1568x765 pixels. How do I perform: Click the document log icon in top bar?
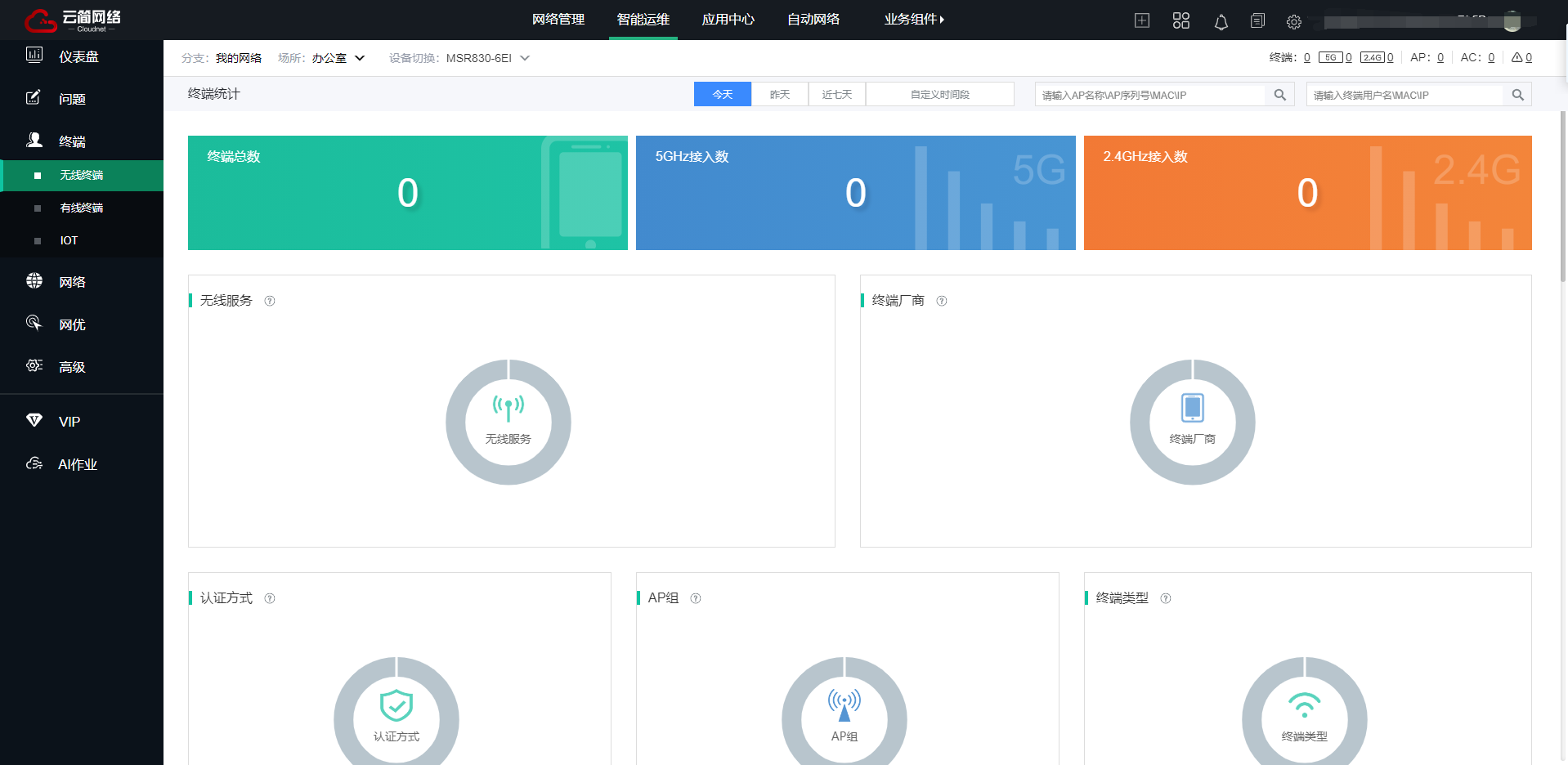pos(1257,20)
